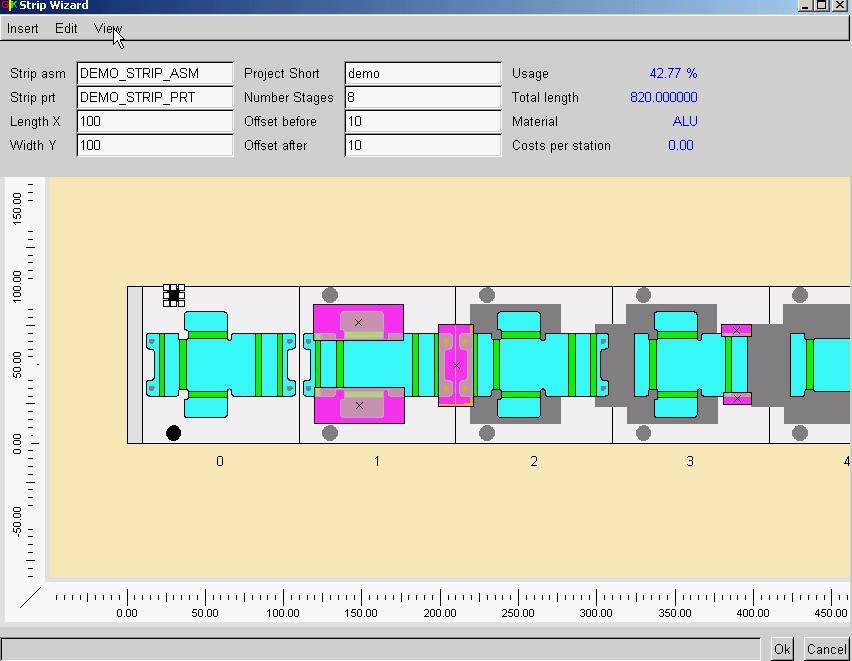This screenshot has height=661, width=852.
Task: Click bottom gray pilot hole in station 3
Action: click(643, 433)
